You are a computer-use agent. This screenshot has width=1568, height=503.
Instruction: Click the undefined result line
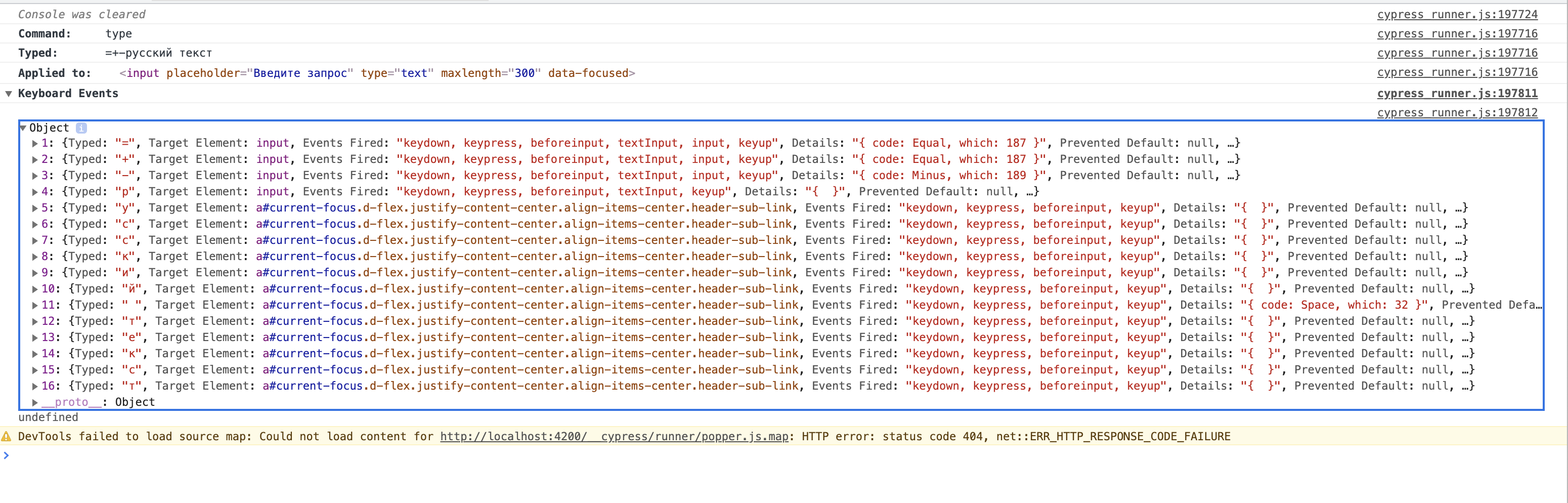48,417
